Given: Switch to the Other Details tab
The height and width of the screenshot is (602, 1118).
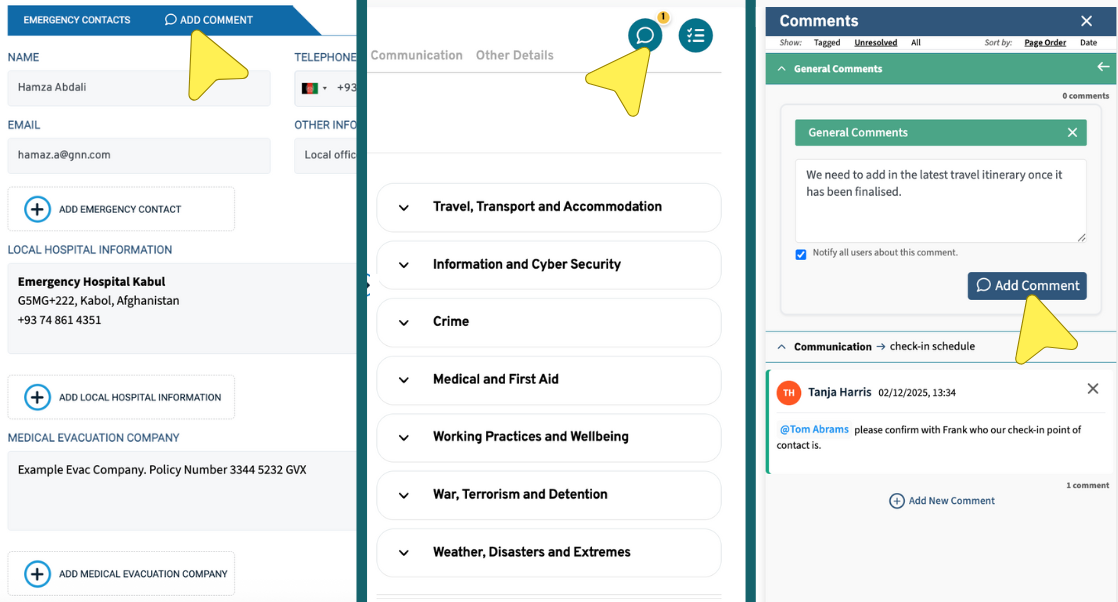Looking at the screenshot, I should tap(514, 56).
